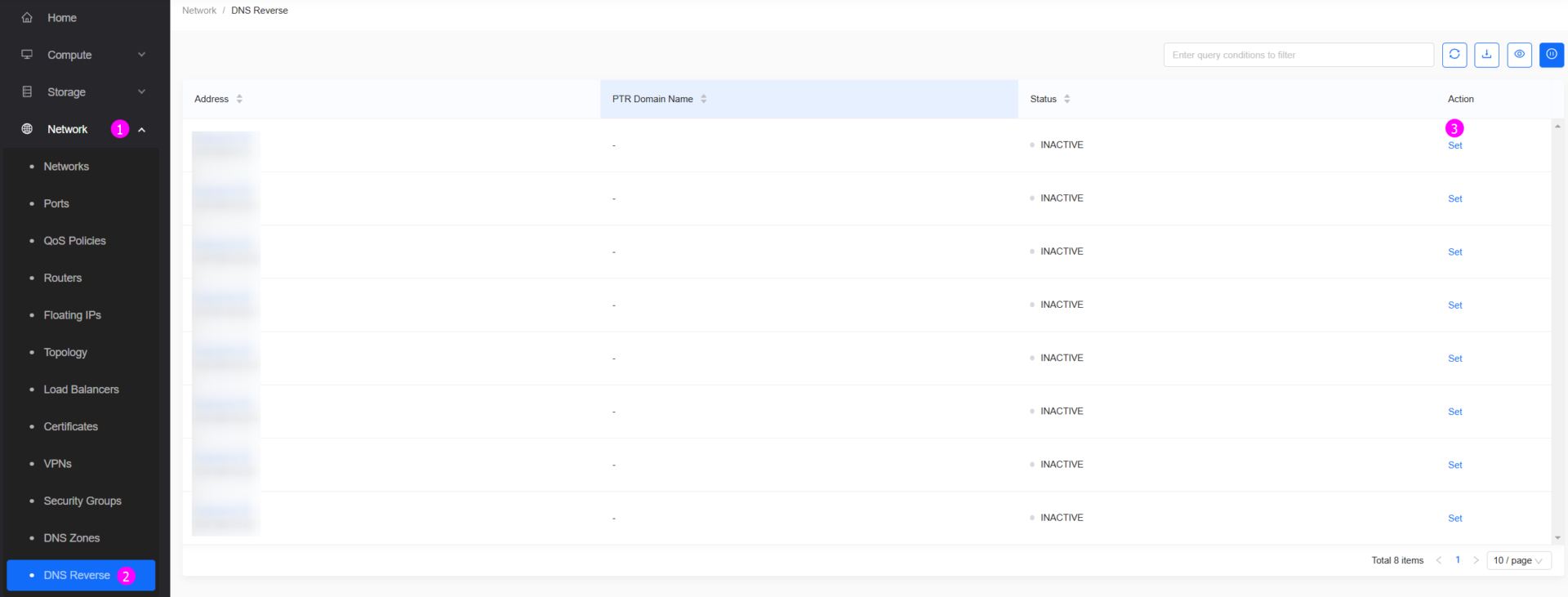
Task: Click the Network globe icon
Action: 27,129
